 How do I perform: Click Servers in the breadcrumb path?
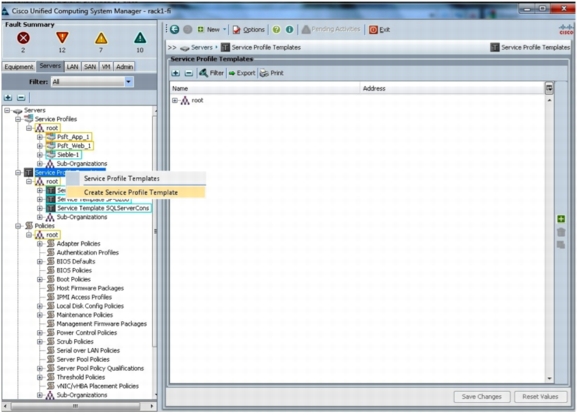tap(201, 48)
